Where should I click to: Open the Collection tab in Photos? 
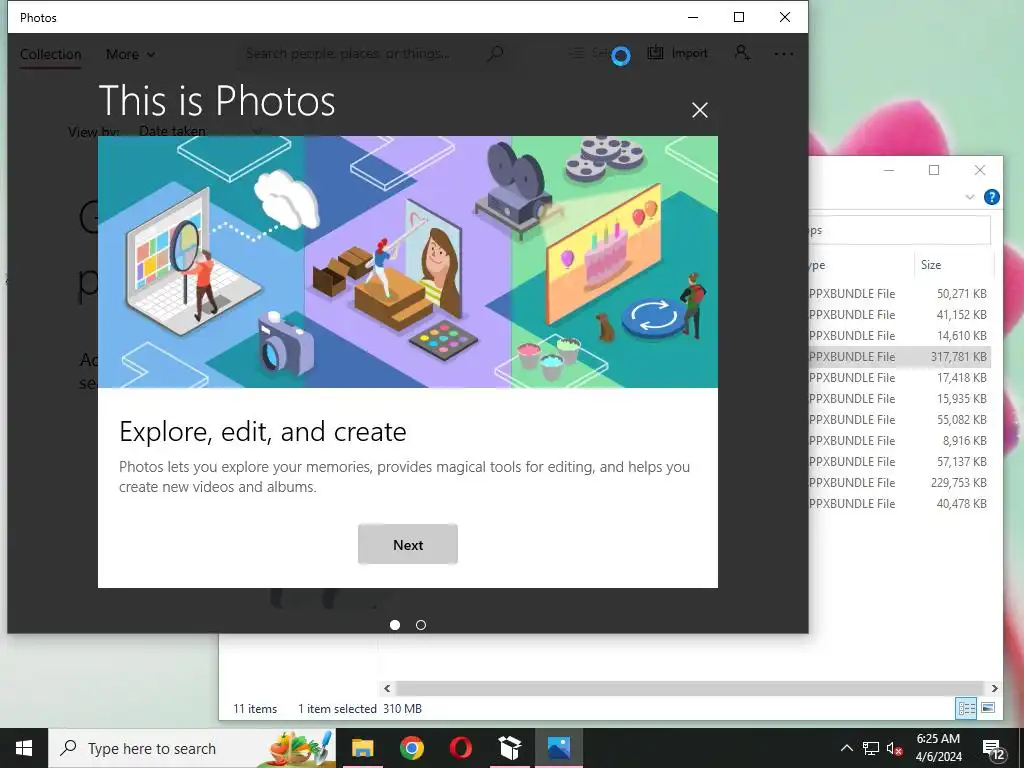[50, 54]
